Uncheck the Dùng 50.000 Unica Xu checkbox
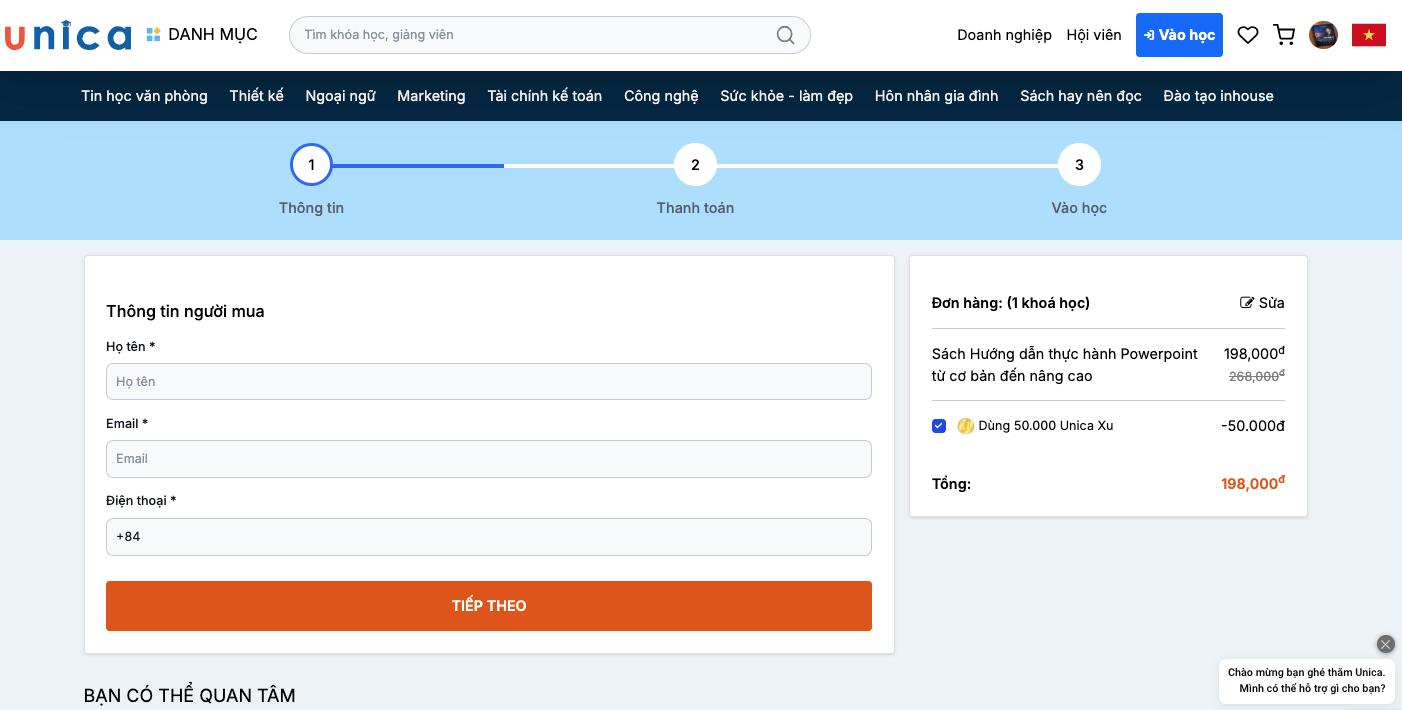 [x=939, y=426]
